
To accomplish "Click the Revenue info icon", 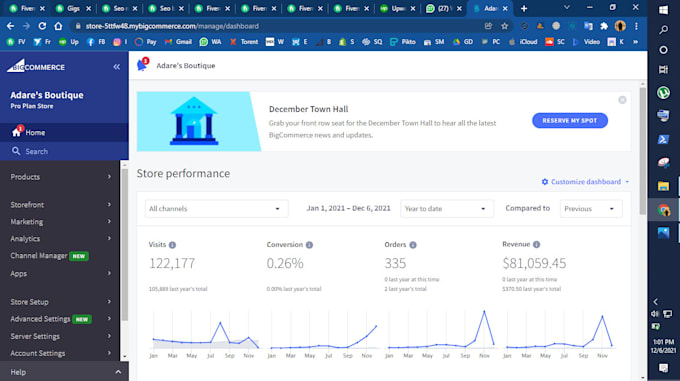I will [536, 244].
